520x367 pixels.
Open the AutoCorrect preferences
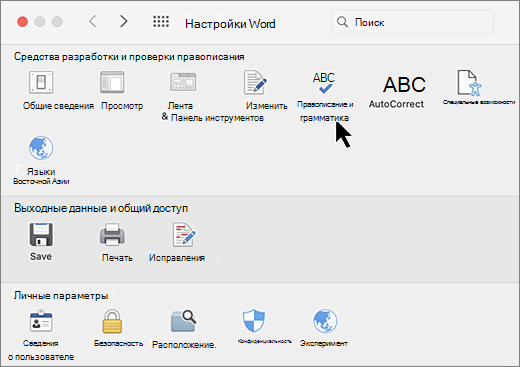pos(404,85)
